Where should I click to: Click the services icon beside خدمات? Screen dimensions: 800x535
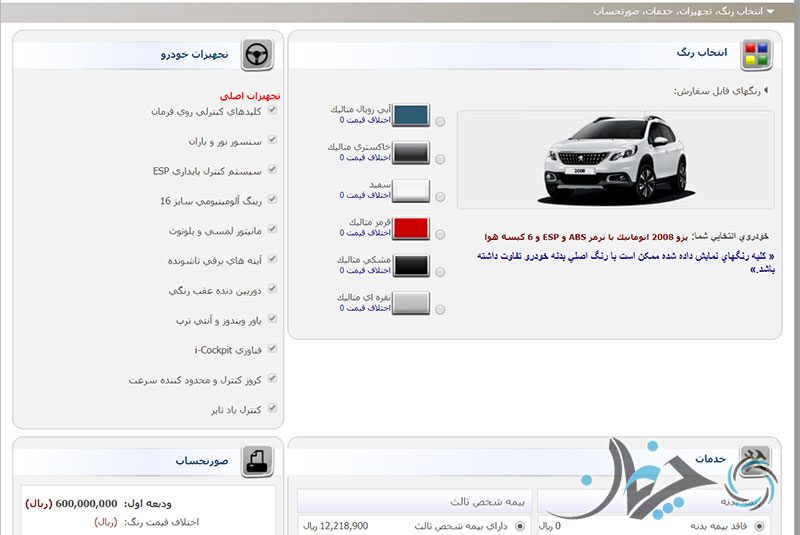point(755,460)
